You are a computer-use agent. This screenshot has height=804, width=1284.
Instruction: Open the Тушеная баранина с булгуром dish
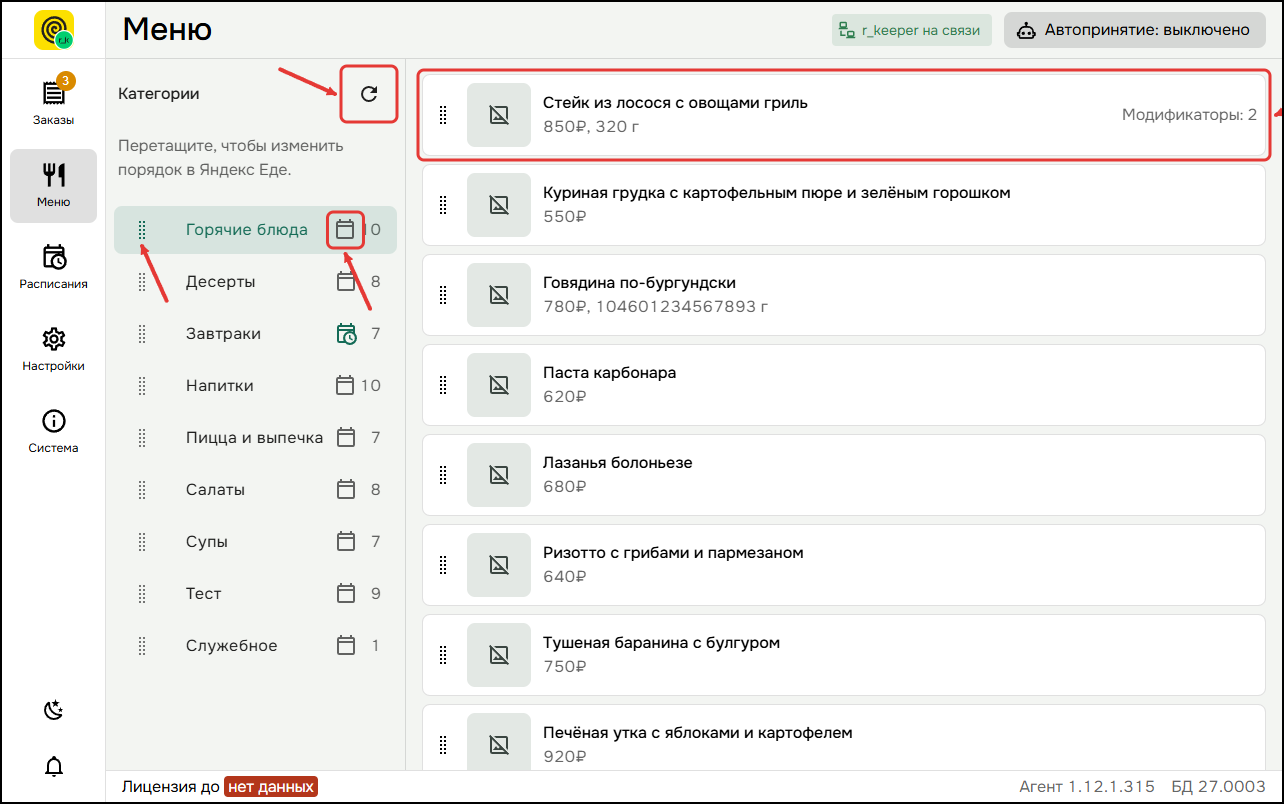point(844,655)
